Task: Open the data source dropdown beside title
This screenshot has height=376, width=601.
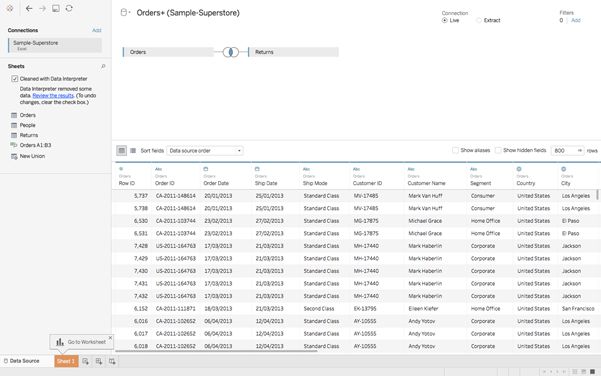Action: [x=125, y=13]
